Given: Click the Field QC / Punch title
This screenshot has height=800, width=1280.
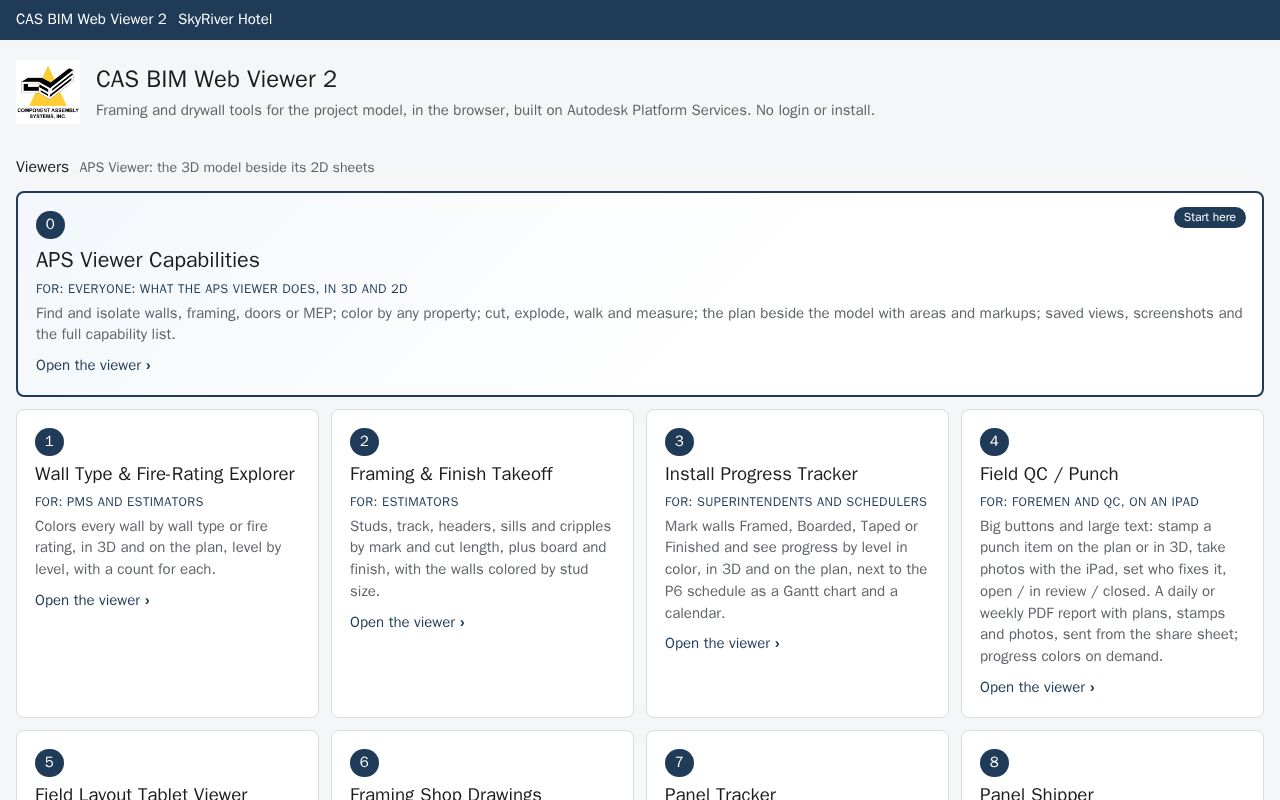Looking at the screenshot, I should pyautogui.click(x=1049, y=474).
